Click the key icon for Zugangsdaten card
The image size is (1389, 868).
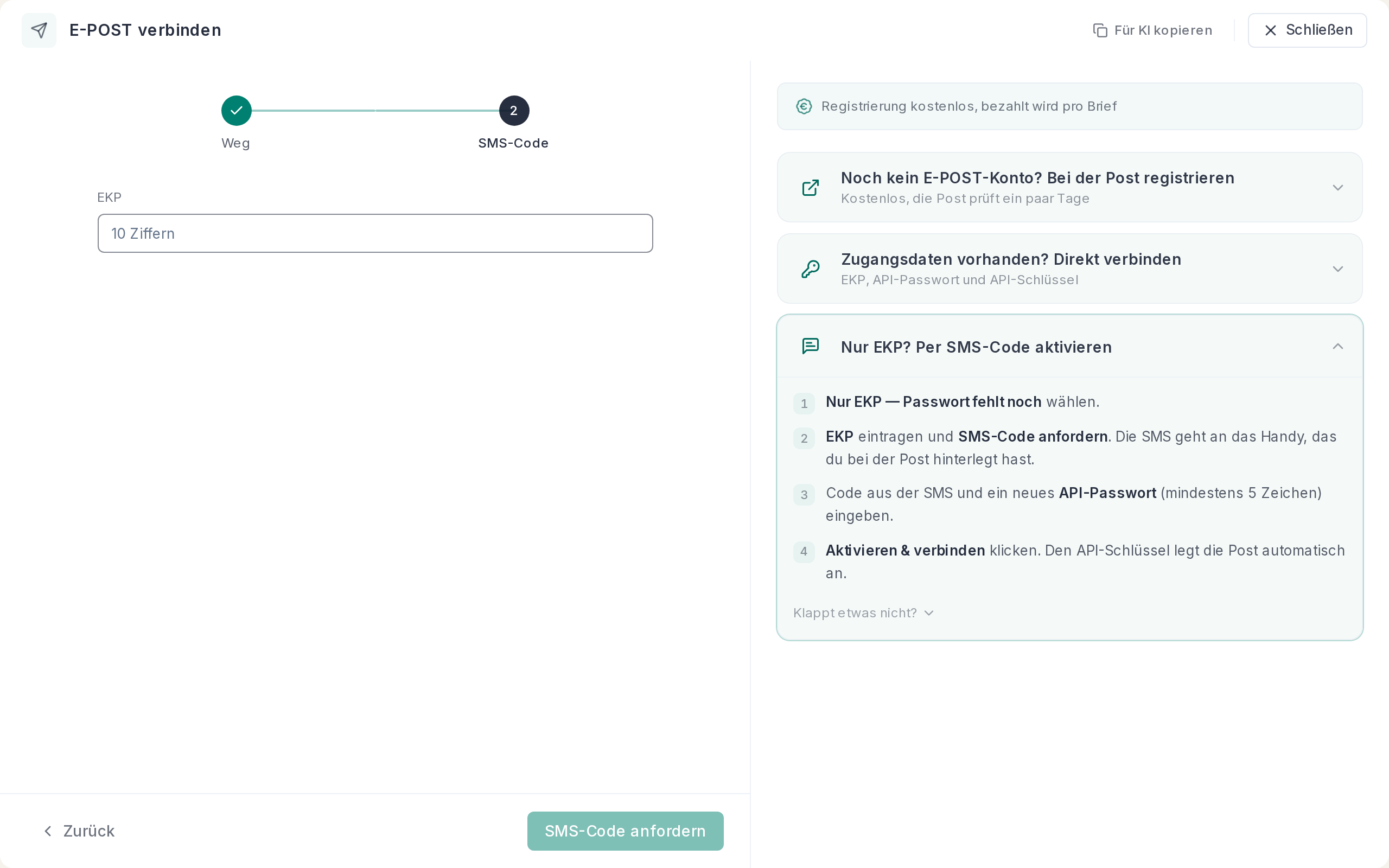point(810,269)
